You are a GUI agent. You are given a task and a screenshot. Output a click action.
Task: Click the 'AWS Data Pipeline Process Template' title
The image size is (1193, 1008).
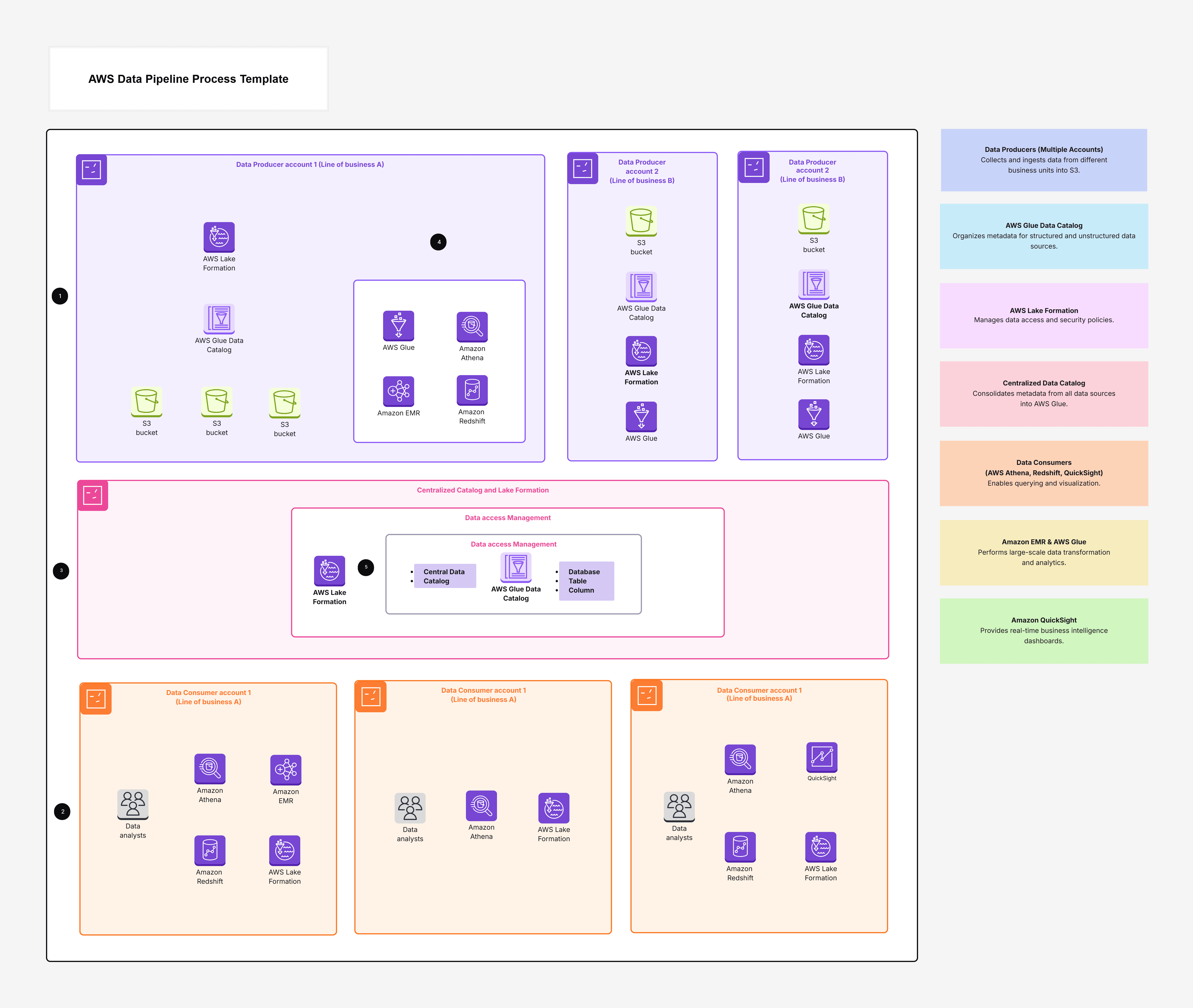click(x=188, y=79)
